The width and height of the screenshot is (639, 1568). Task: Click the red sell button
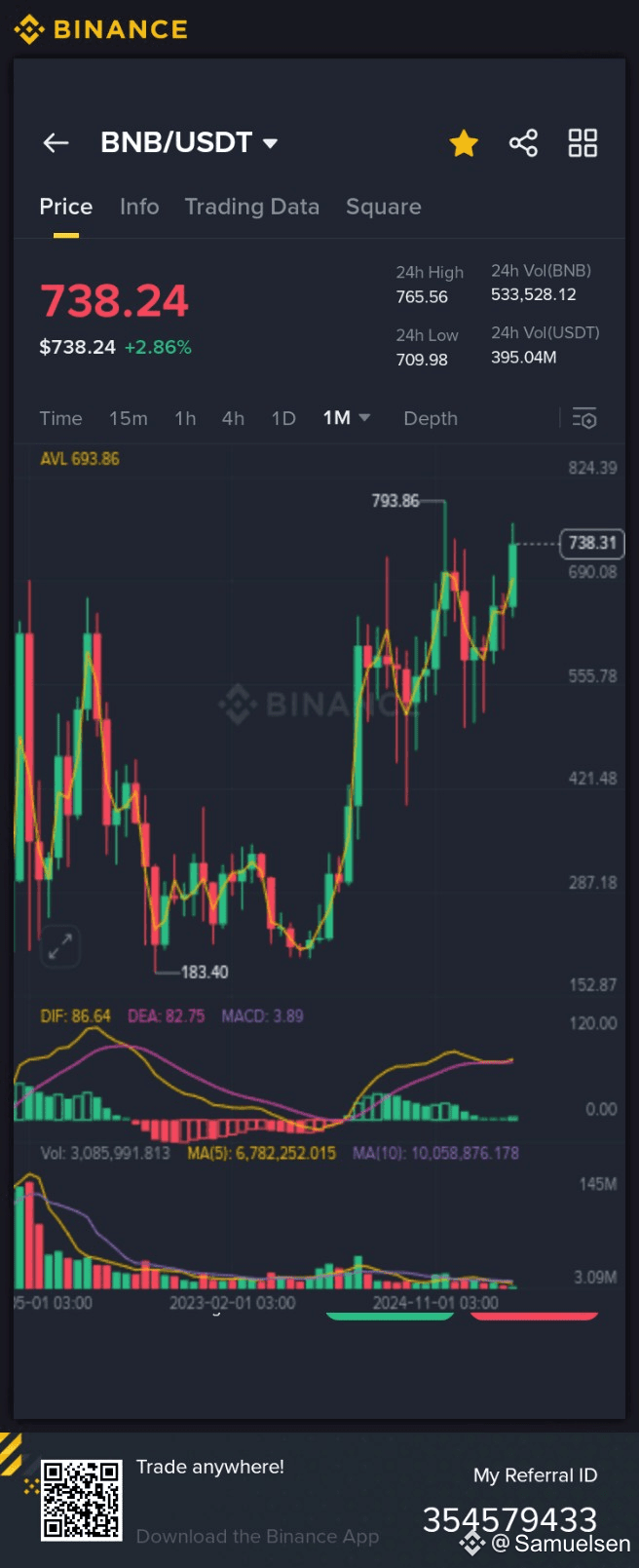534,1316
